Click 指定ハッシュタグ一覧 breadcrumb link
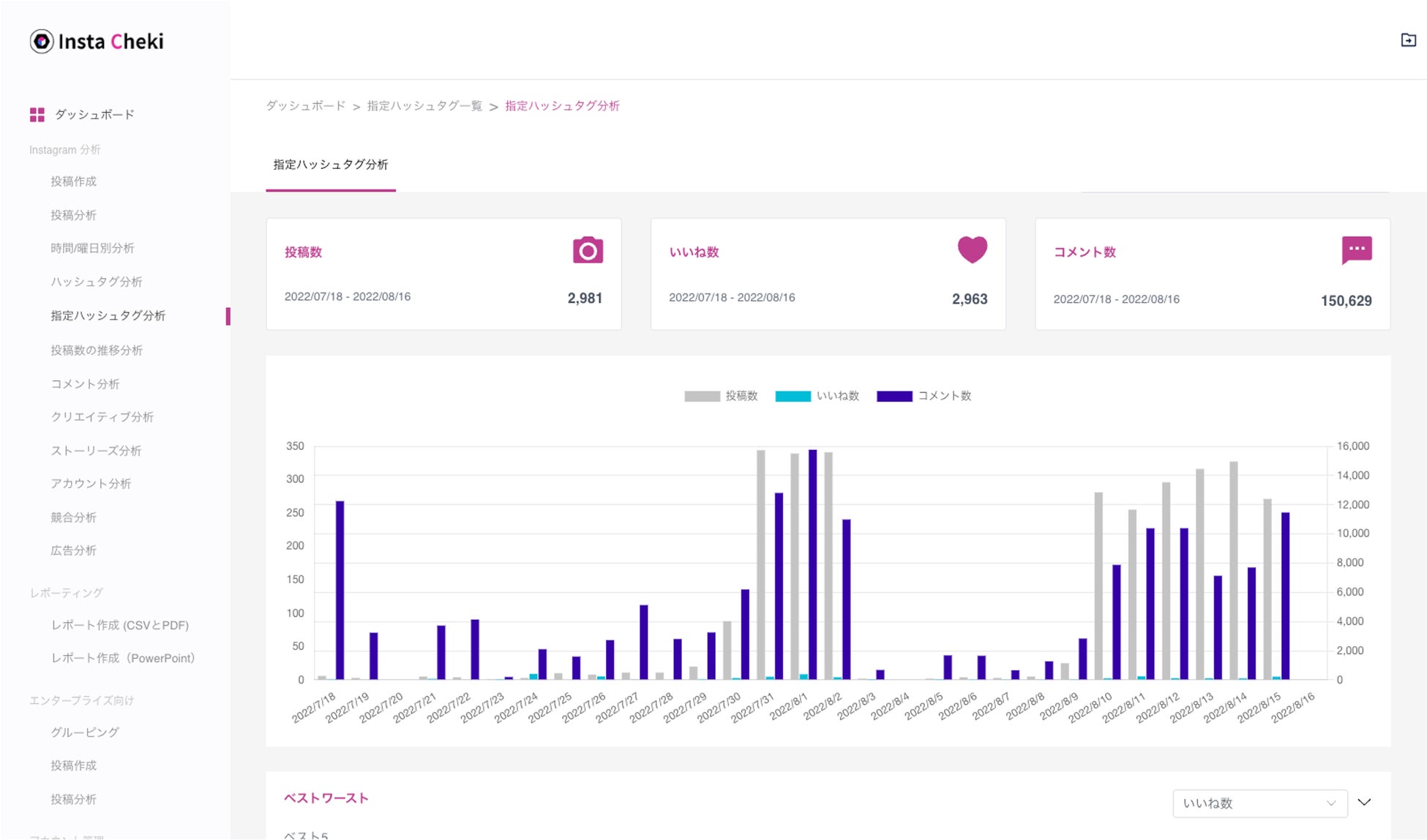This screenshot has height=840, width=1427. (424, 106)
